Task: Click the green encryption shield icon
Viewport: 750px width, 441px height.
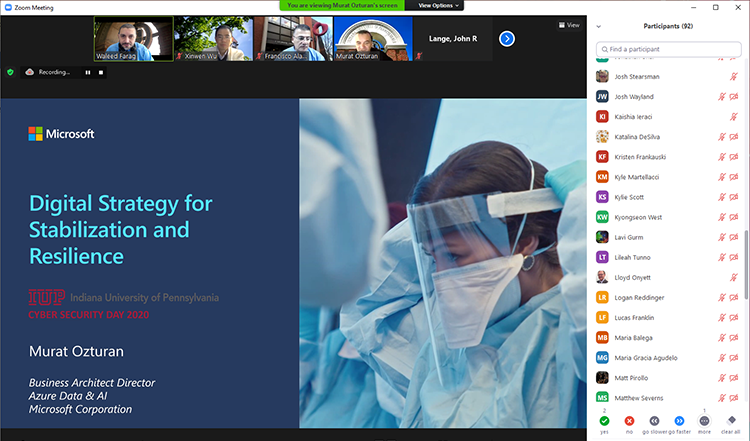Action: 10,72
